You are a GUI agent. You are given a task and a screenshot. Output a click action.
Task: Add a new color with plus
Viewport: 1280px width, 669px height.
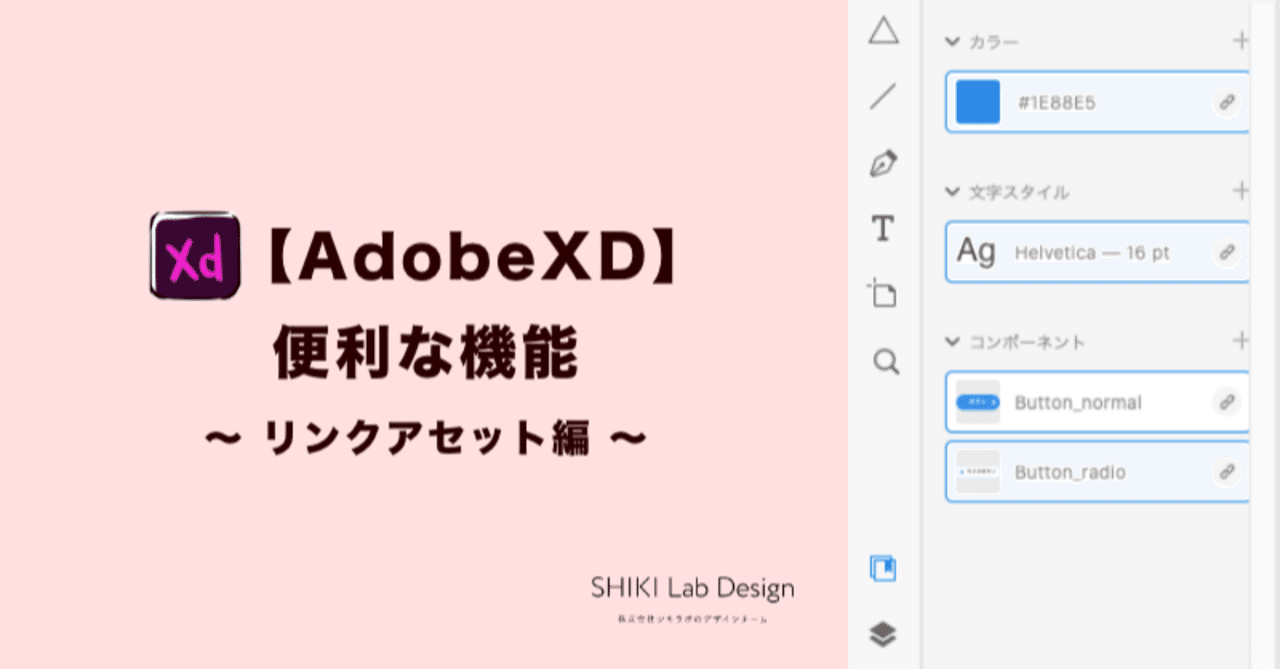pos(1241,40)
